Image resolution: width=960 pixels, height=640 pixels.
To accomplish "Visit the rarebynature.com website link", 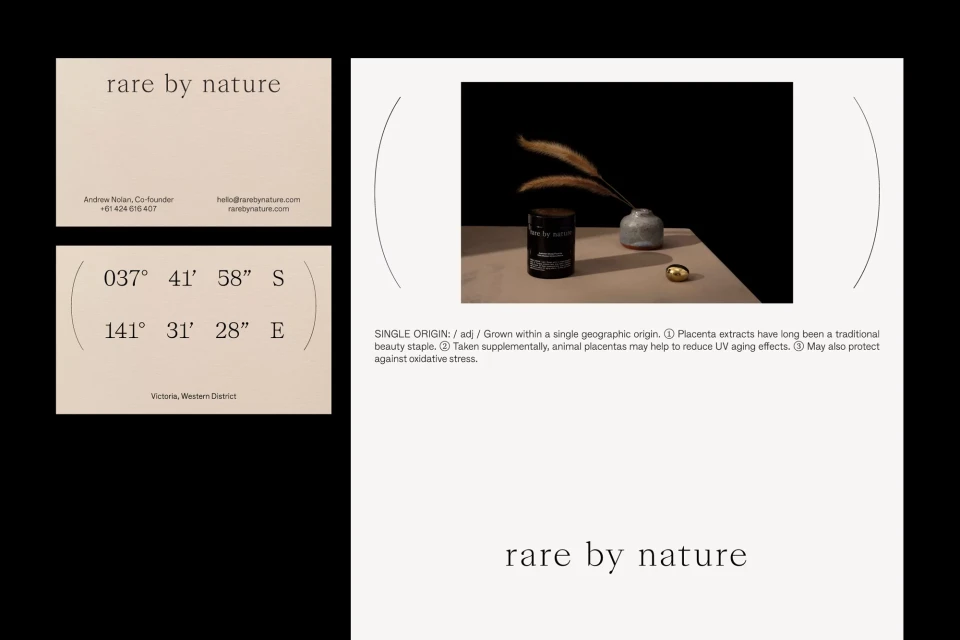I will coord(258,209).
